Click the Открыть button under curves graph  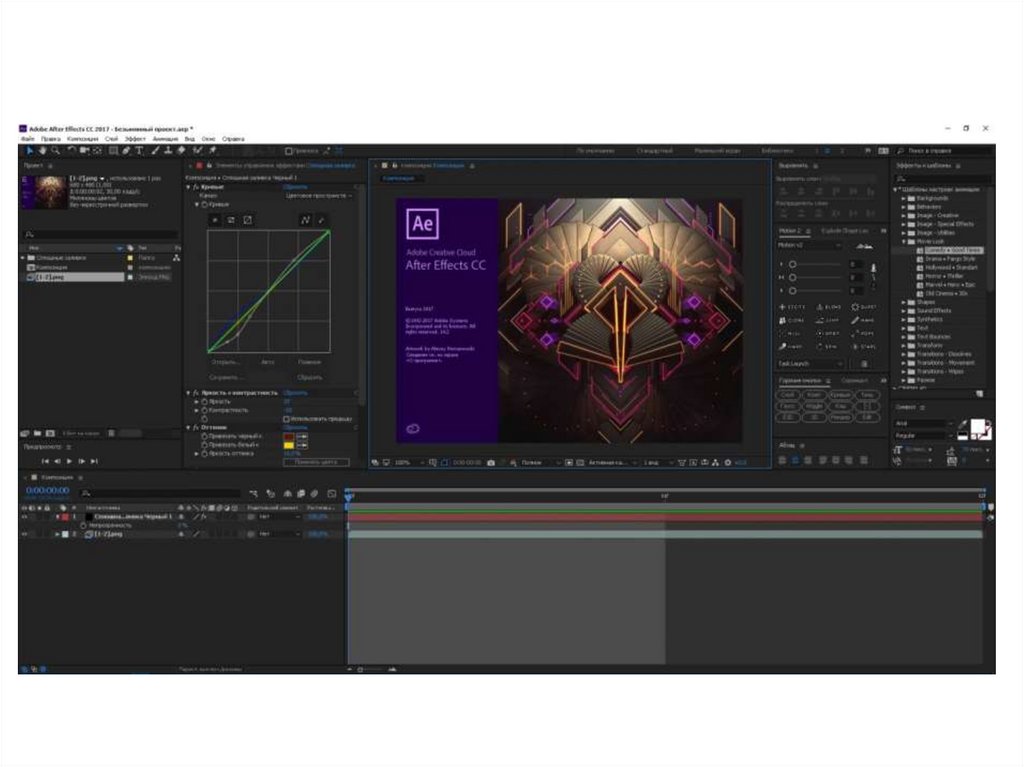pos(225,361)
